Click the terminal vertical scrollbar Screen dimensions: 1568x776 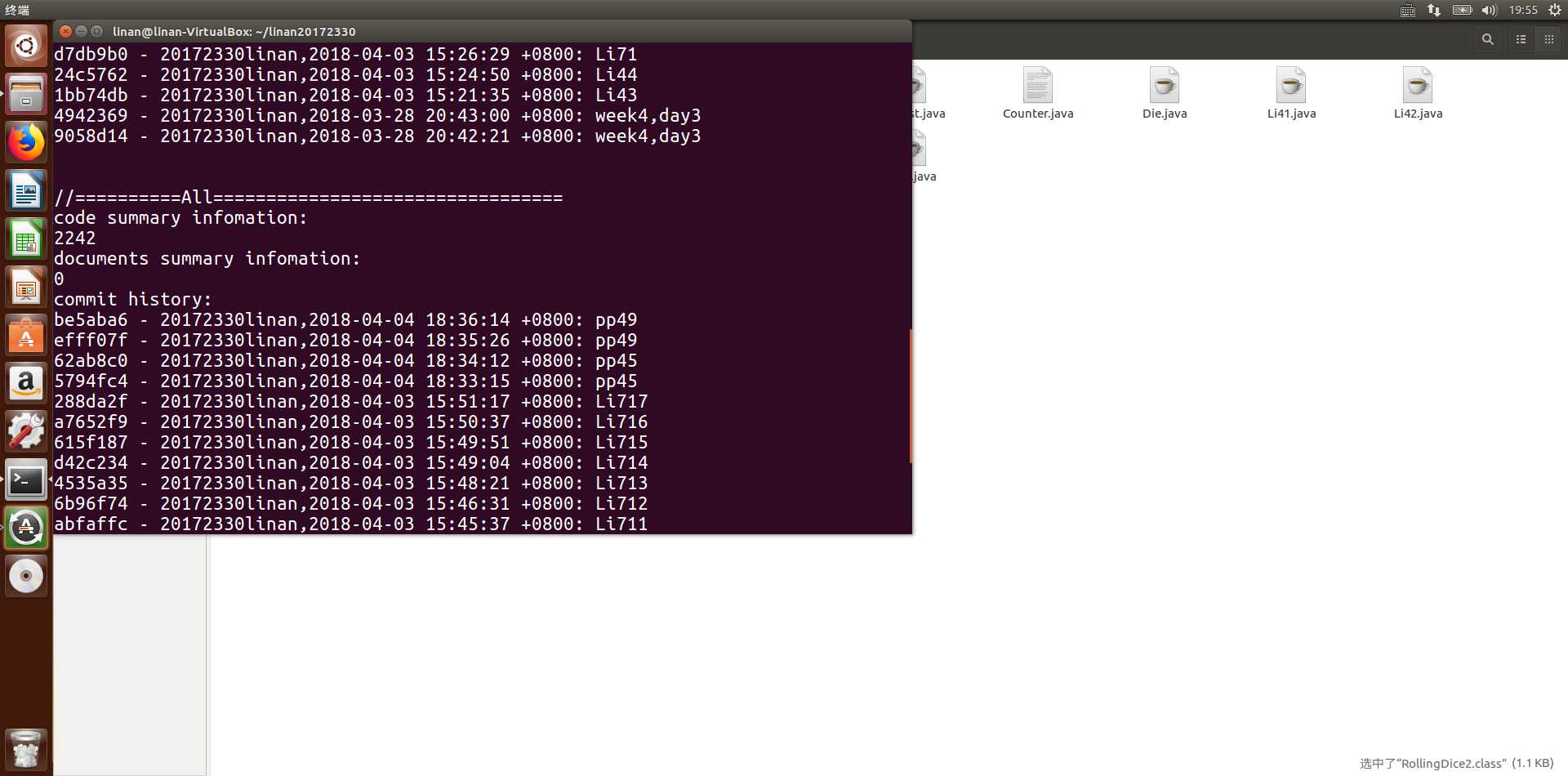pyautogui.click(x=910, y=396)
